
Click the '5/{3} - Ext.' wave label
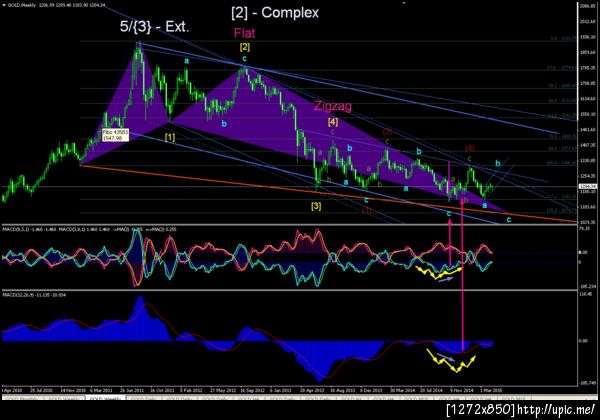tap(155, 26)
